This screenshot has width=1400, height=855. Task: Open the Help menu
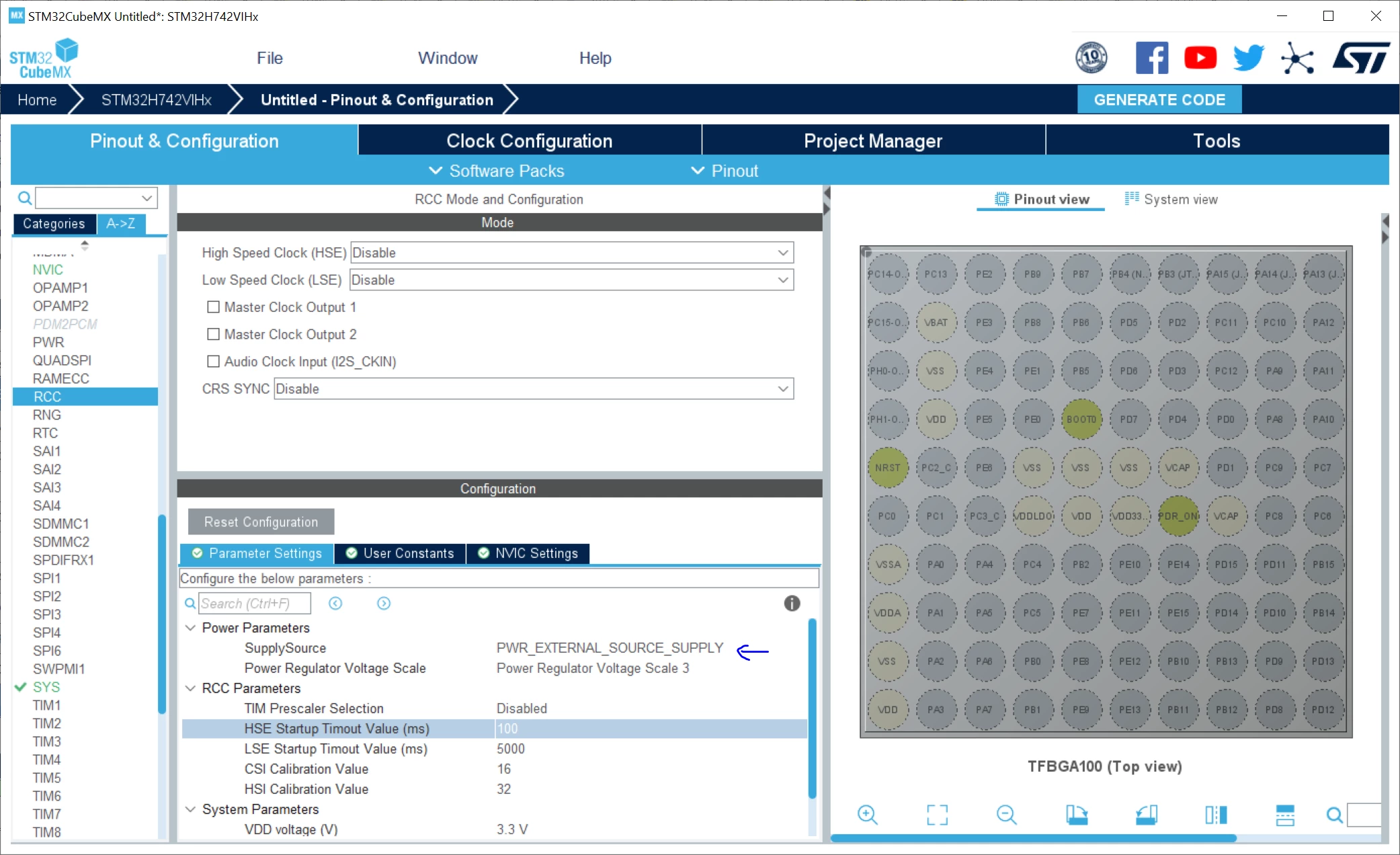click(x=595, y=58)
